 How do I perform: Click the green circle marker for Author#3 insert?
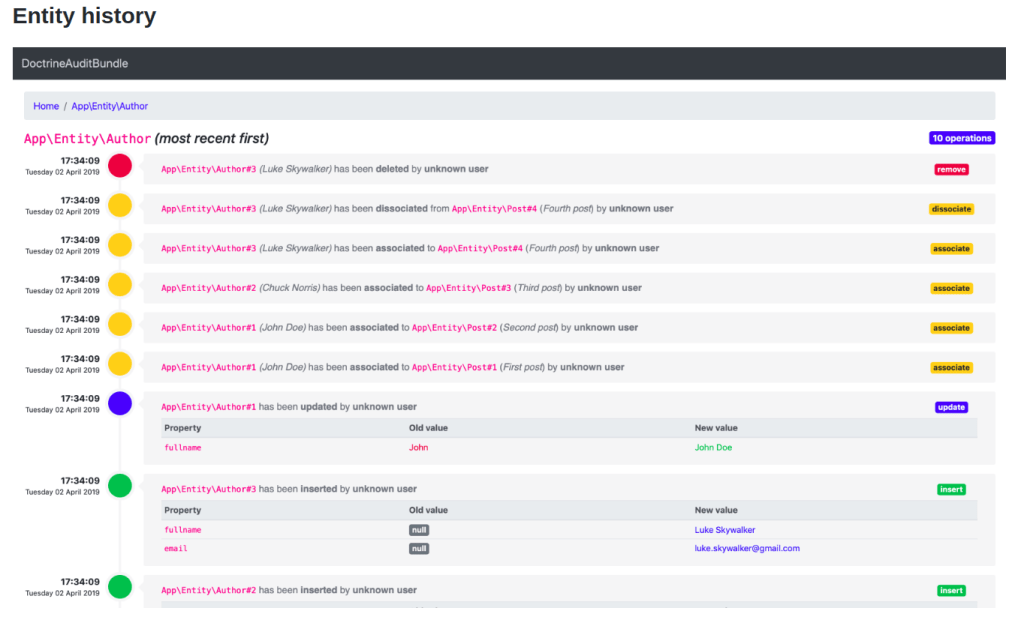click(x=120, y=486)
